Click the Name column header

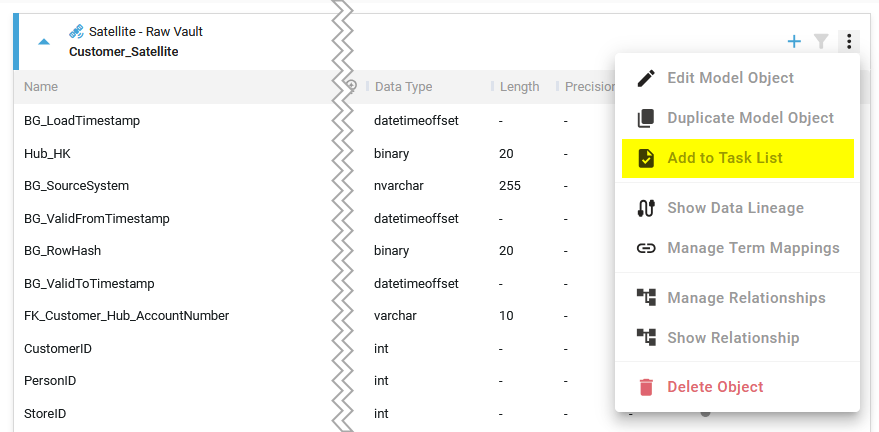41,87
